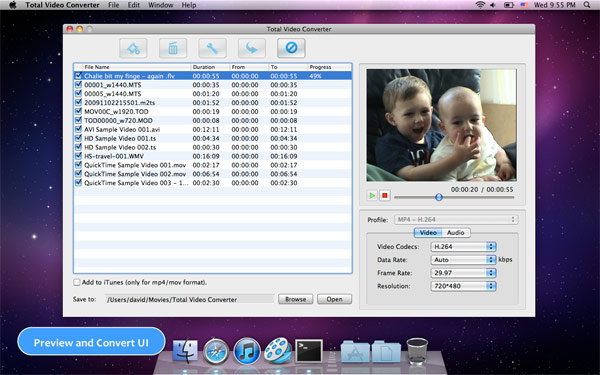
Task: Click the Save to path field
Action: coord(189,300)
